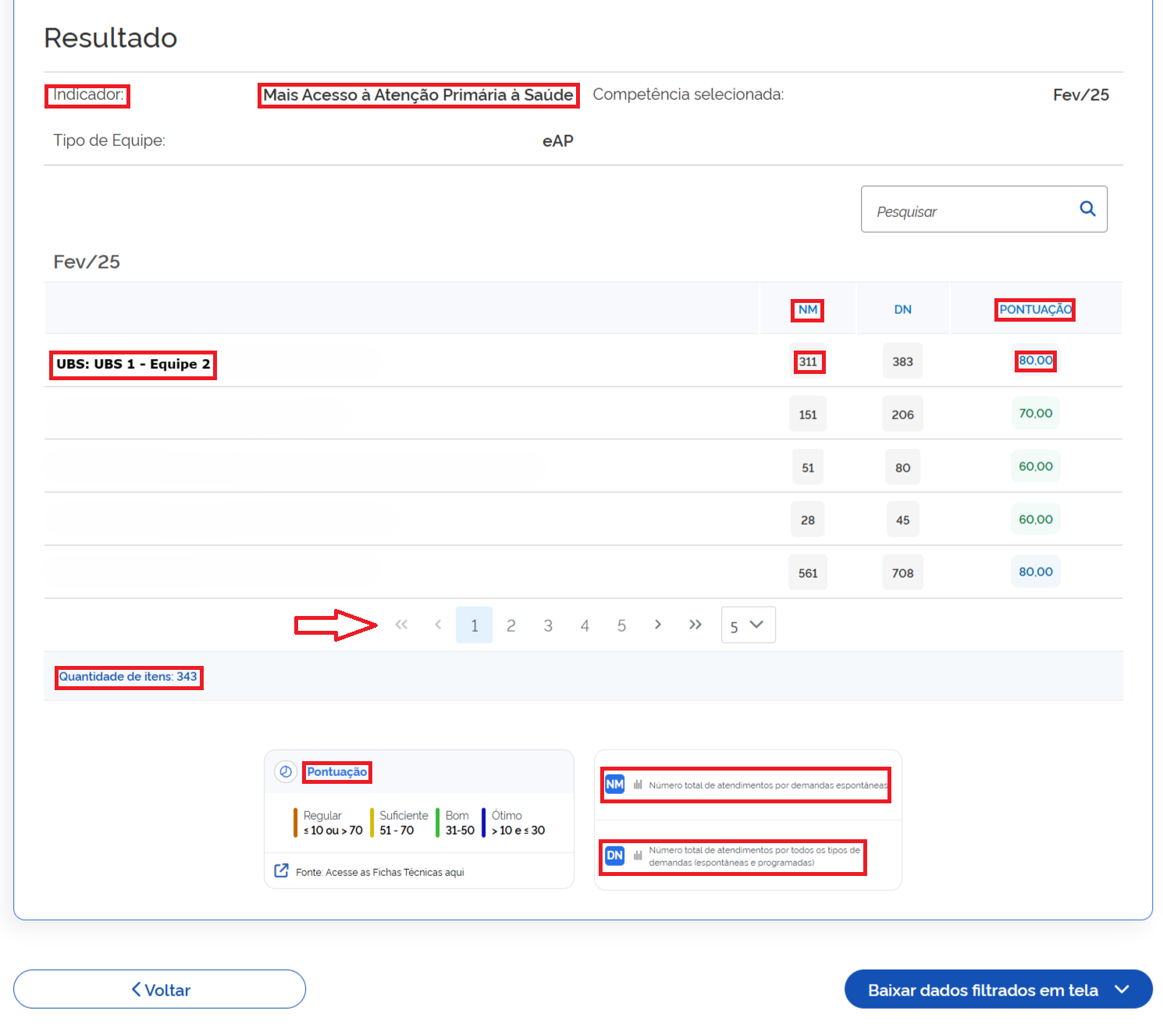Click the Voltar button

[x=159, y=989]
